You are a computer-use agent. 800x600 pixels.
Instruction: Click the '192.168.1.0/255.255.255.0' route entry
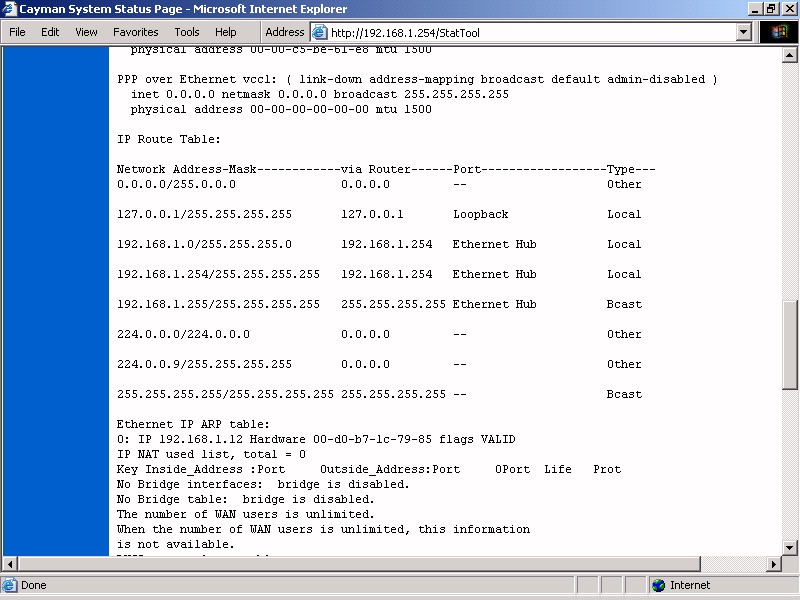[x=205, y=244]
